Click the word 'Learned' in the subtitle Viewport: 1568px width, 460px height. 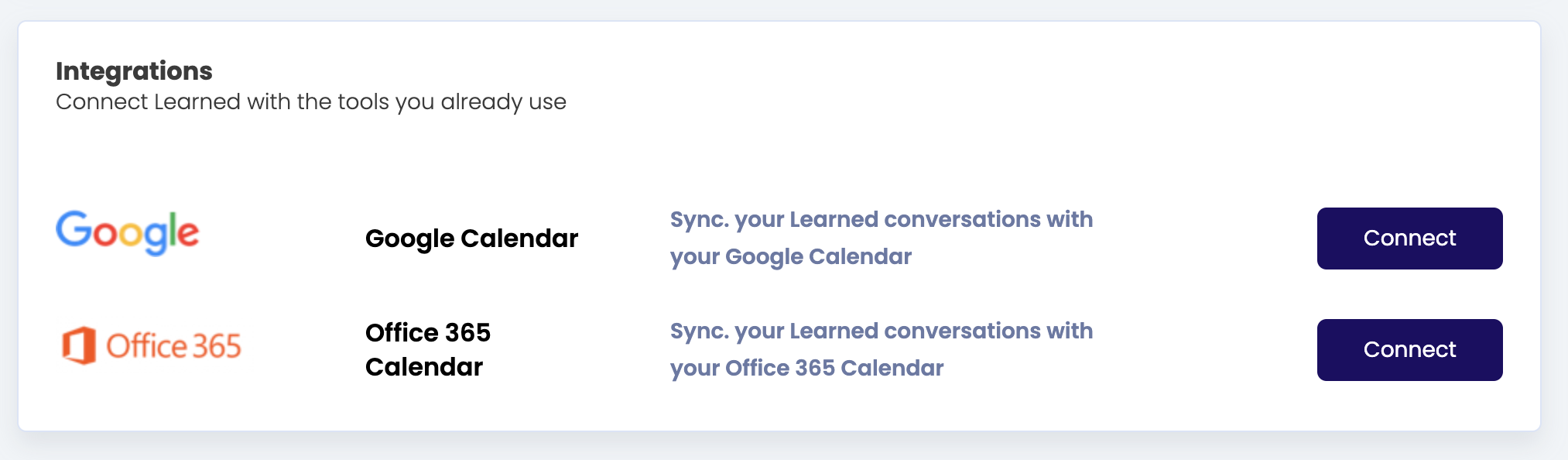point(197,102)
